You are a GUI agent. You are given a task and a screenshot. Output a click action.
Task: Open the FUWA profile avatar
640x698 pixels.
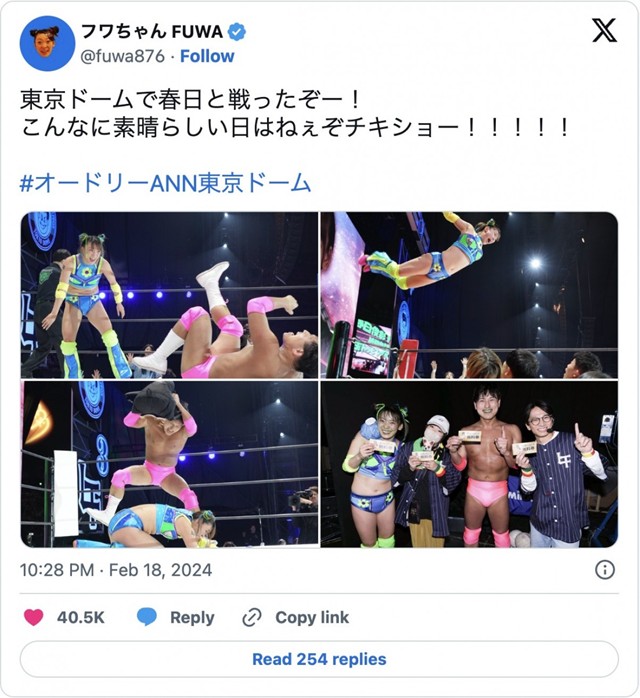[48, 44]
